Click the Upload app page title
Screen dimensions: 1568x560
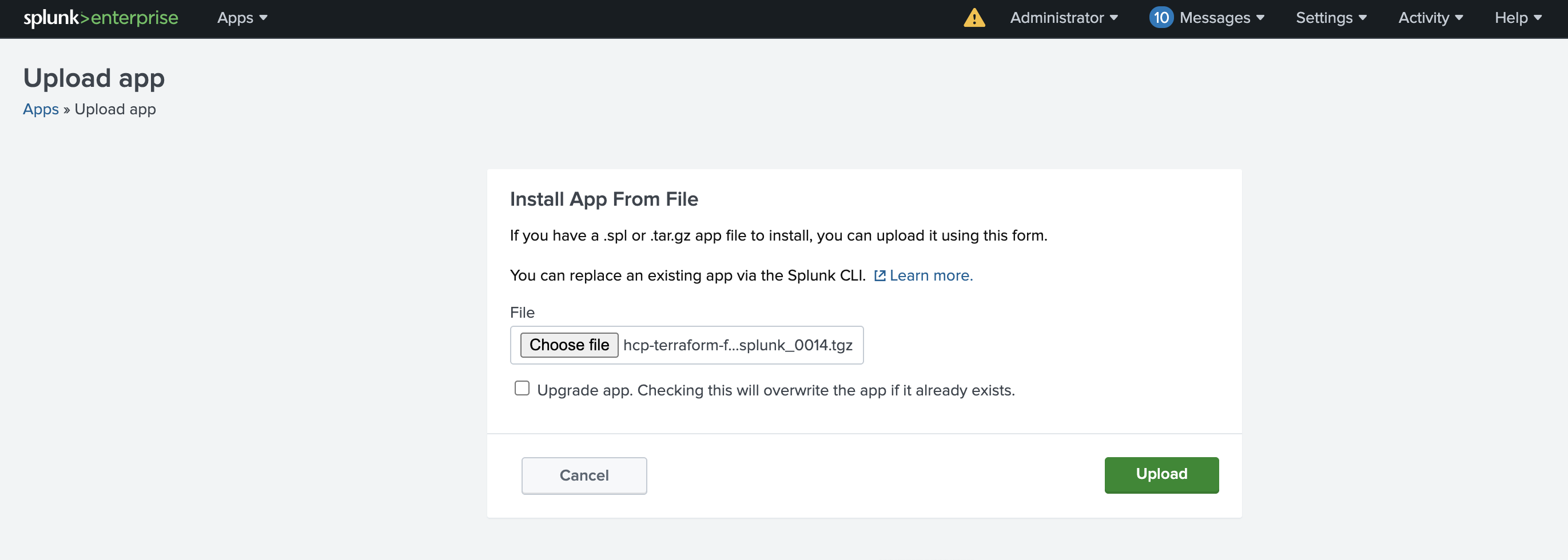tap(94, 78)
